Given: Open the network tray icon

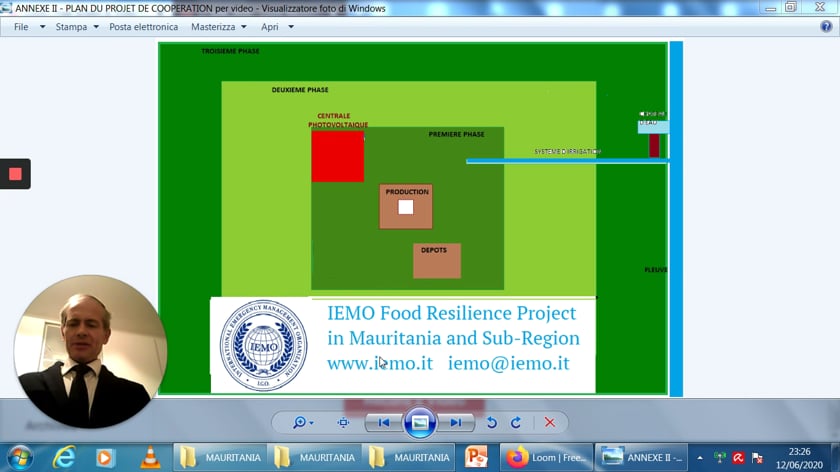Looking at the screenshot, I should click(x=719, y=458).
